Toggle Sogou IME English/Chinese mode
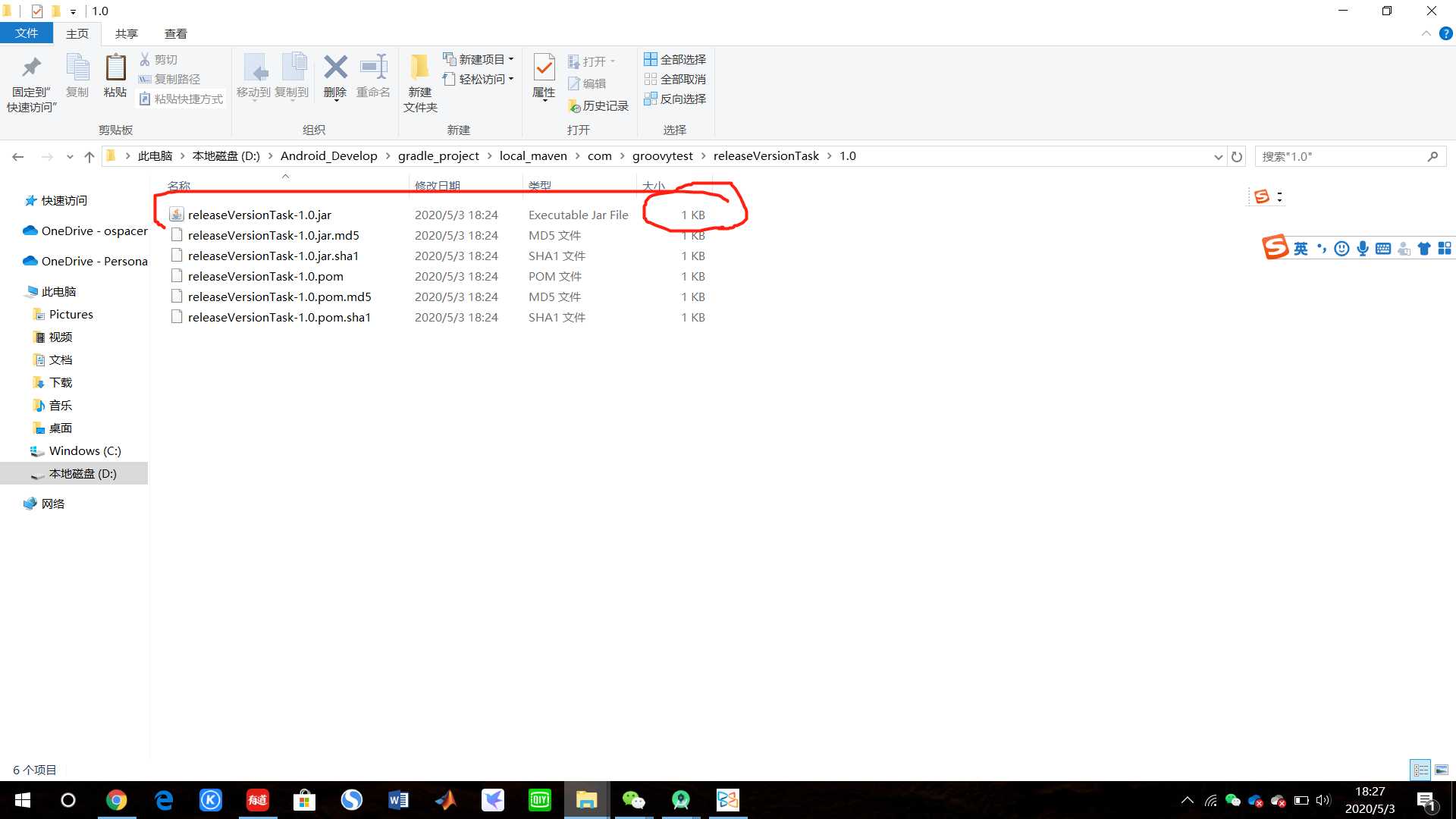Screen dimensions: 1456x819 1301,248
